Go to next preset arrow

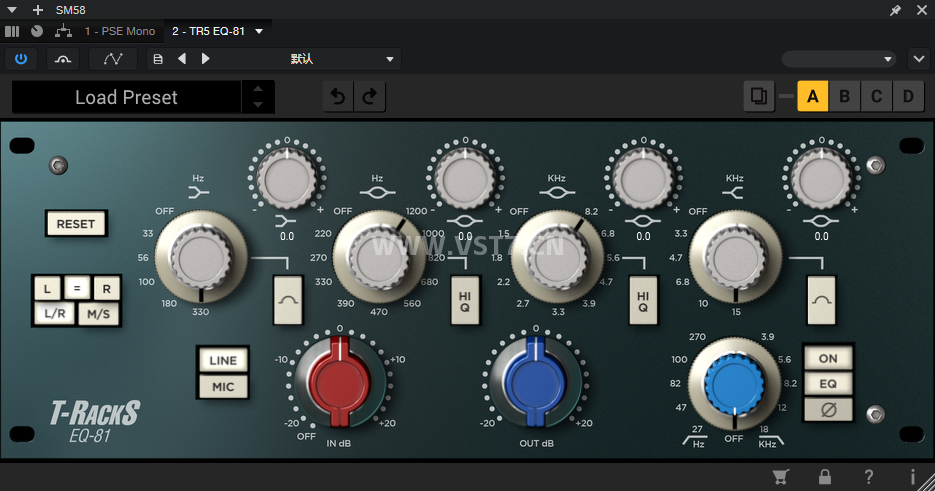206,58
